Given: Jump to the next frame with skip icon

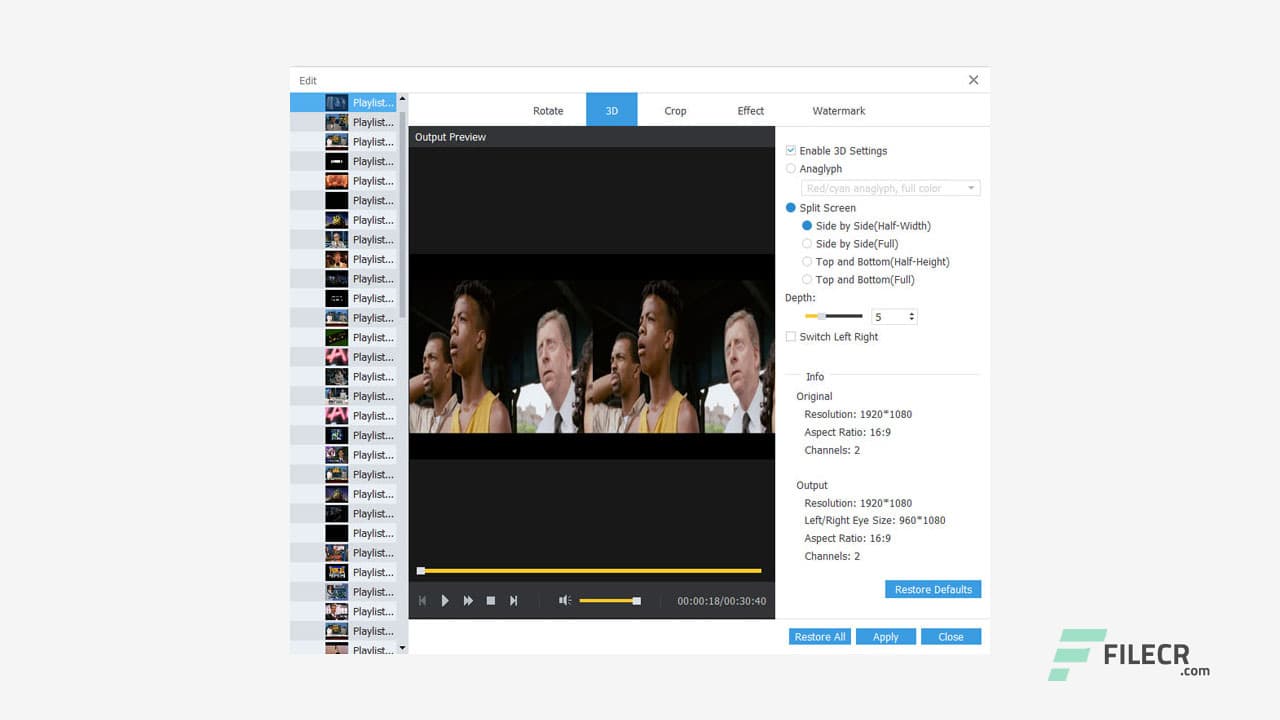Looking at the screenshot, I should pos(513,600).
